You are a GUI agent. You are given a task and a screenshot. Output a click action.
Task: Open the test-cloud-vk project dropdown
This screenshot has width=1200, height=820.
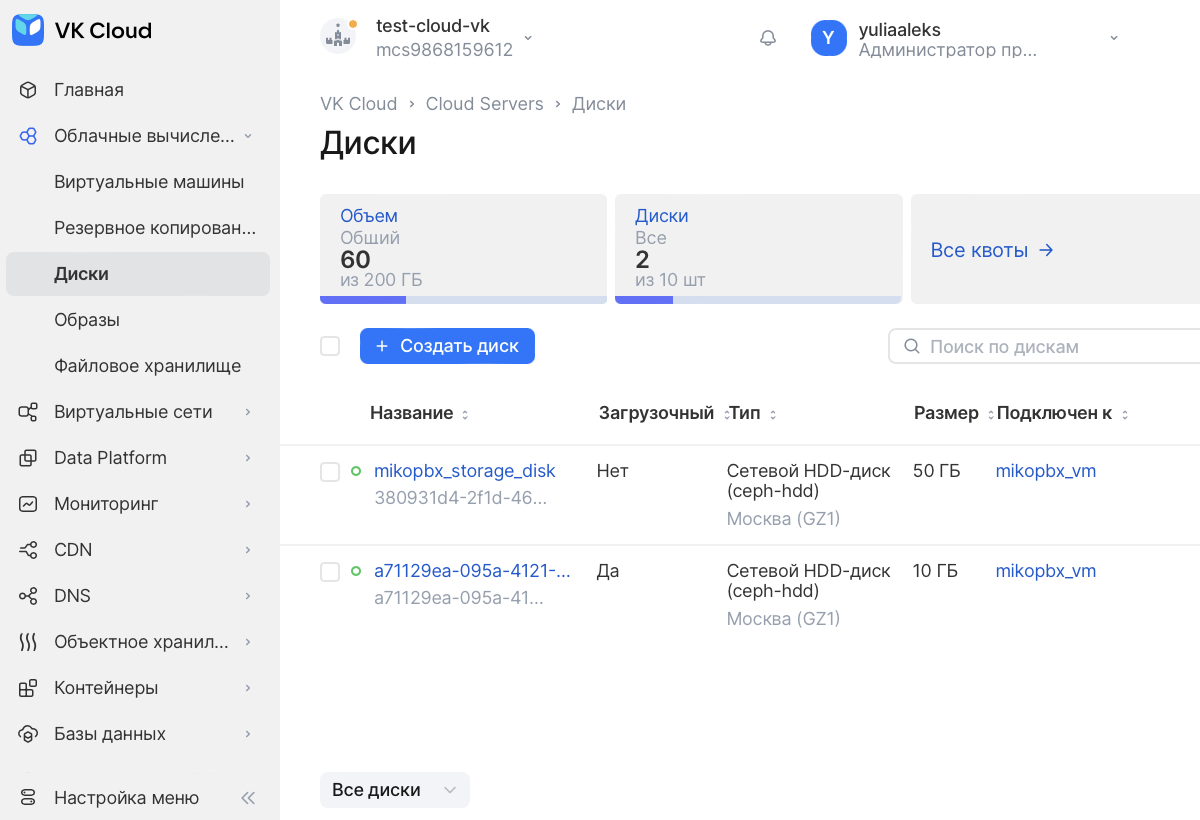pyautogui.click(x=528, y=38)
